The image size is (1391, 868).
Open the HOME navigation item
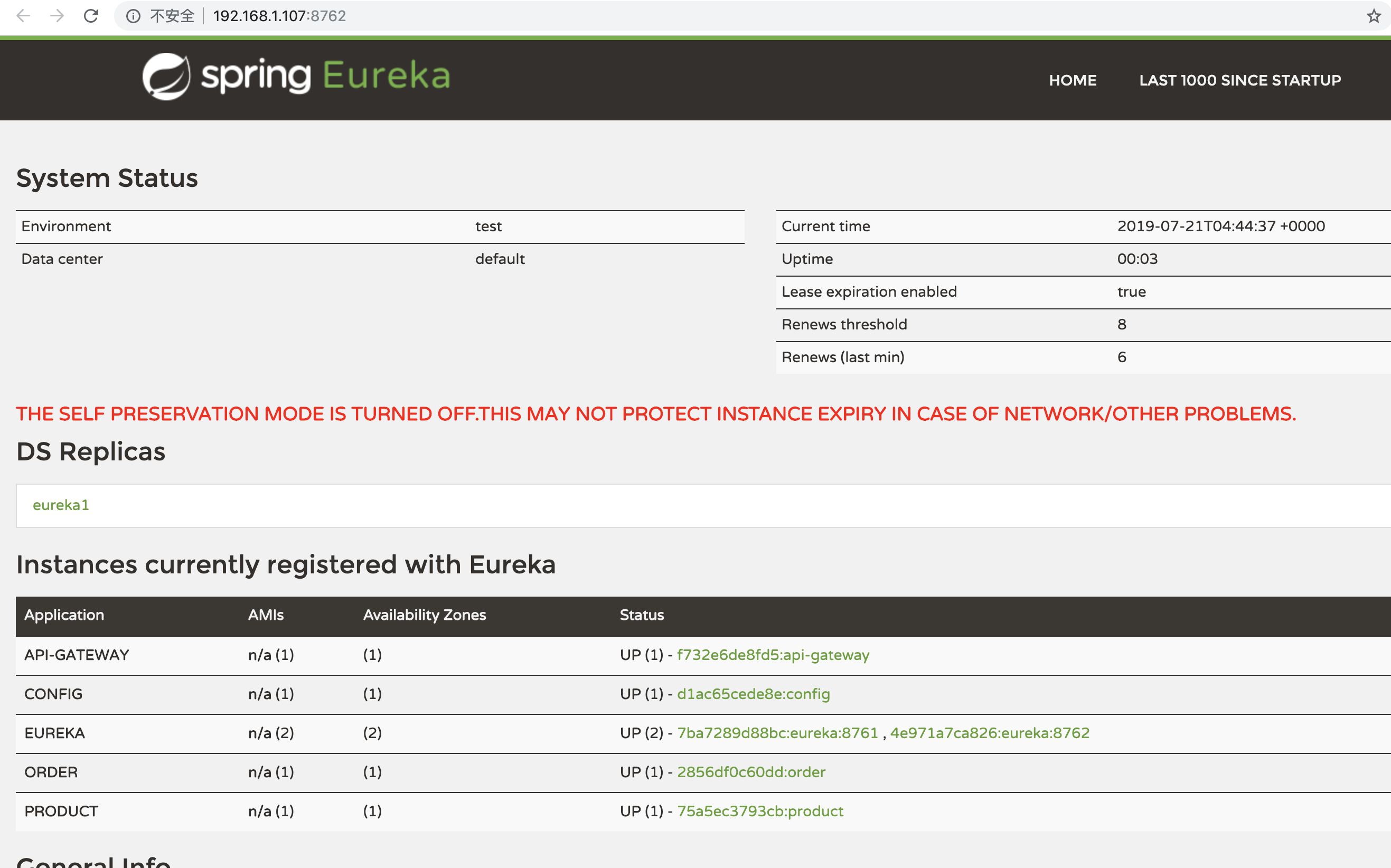[x=1073, y=80]
